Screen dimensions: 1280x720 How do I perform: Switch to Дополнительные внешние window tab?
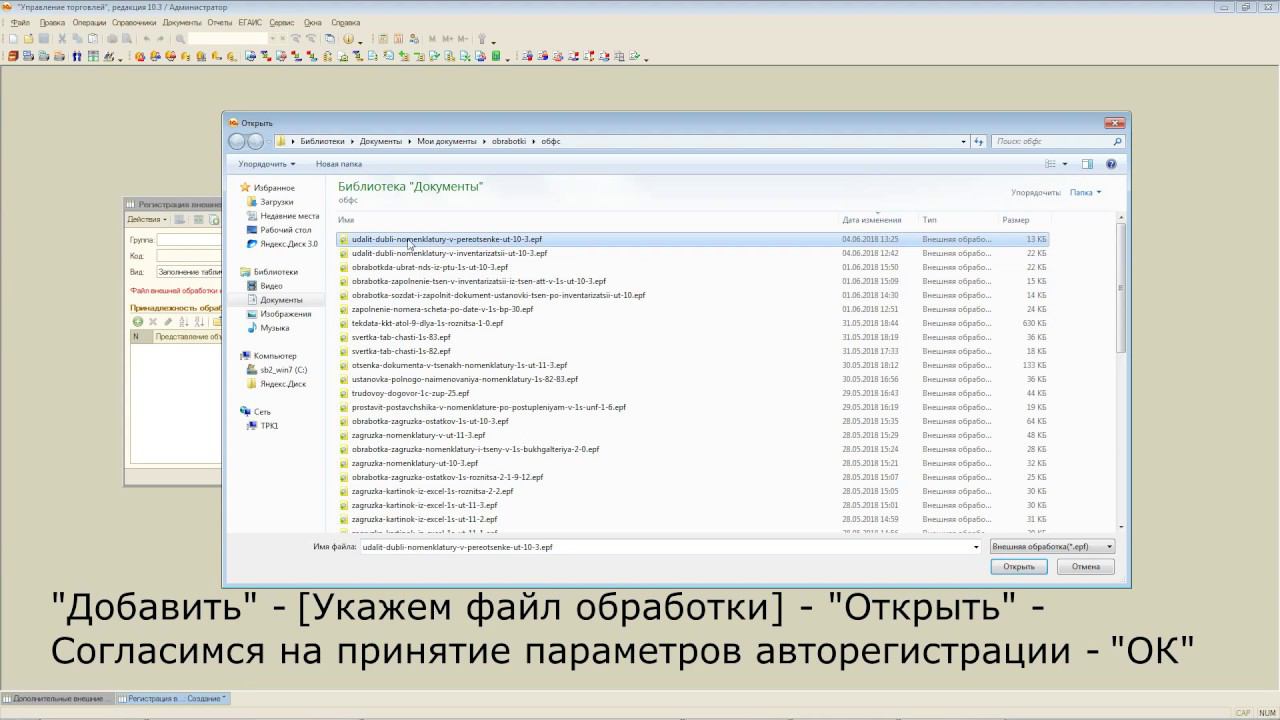click(57, 698)
